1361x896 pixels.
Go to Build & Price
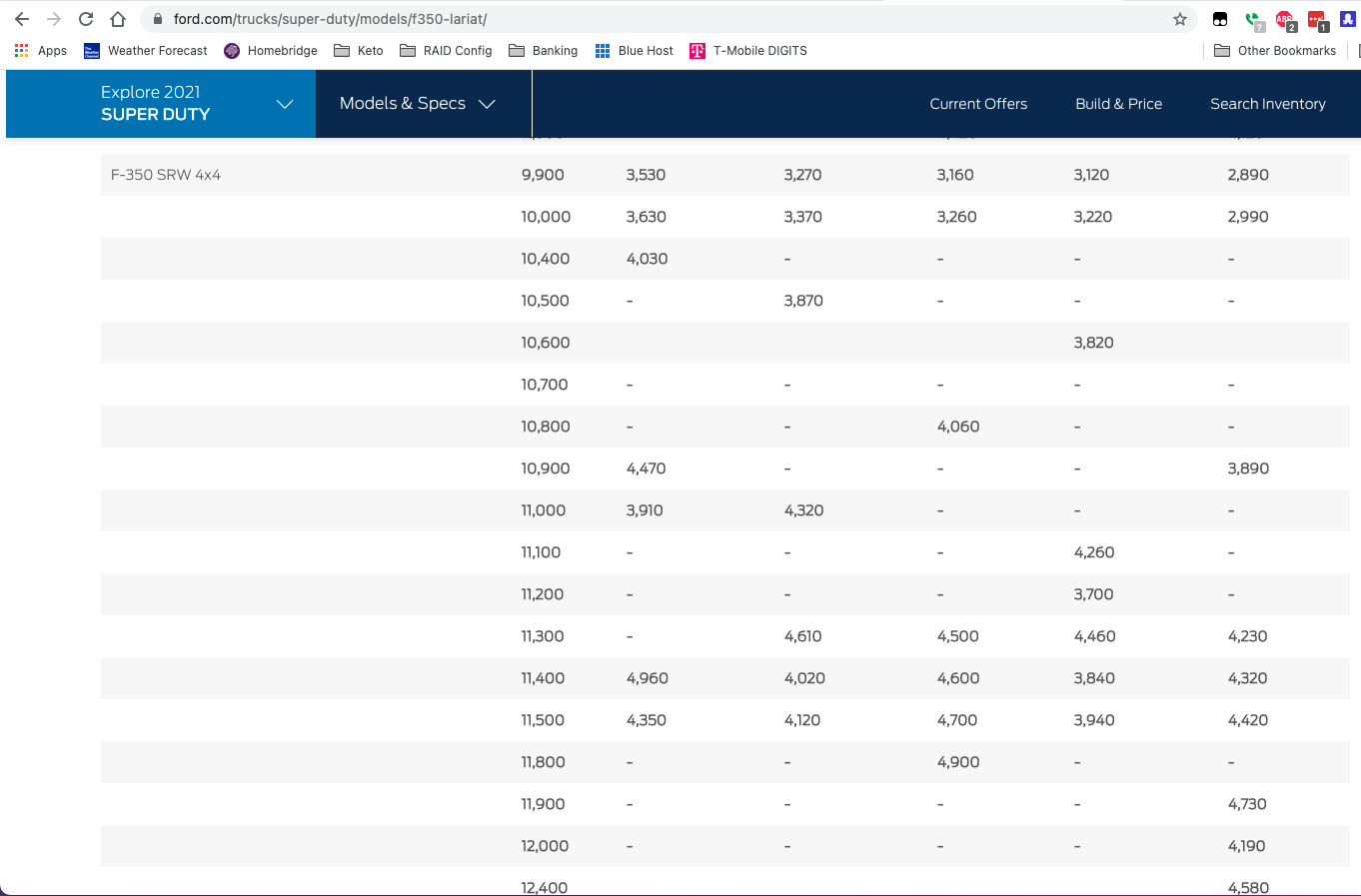pos(1118,104)
